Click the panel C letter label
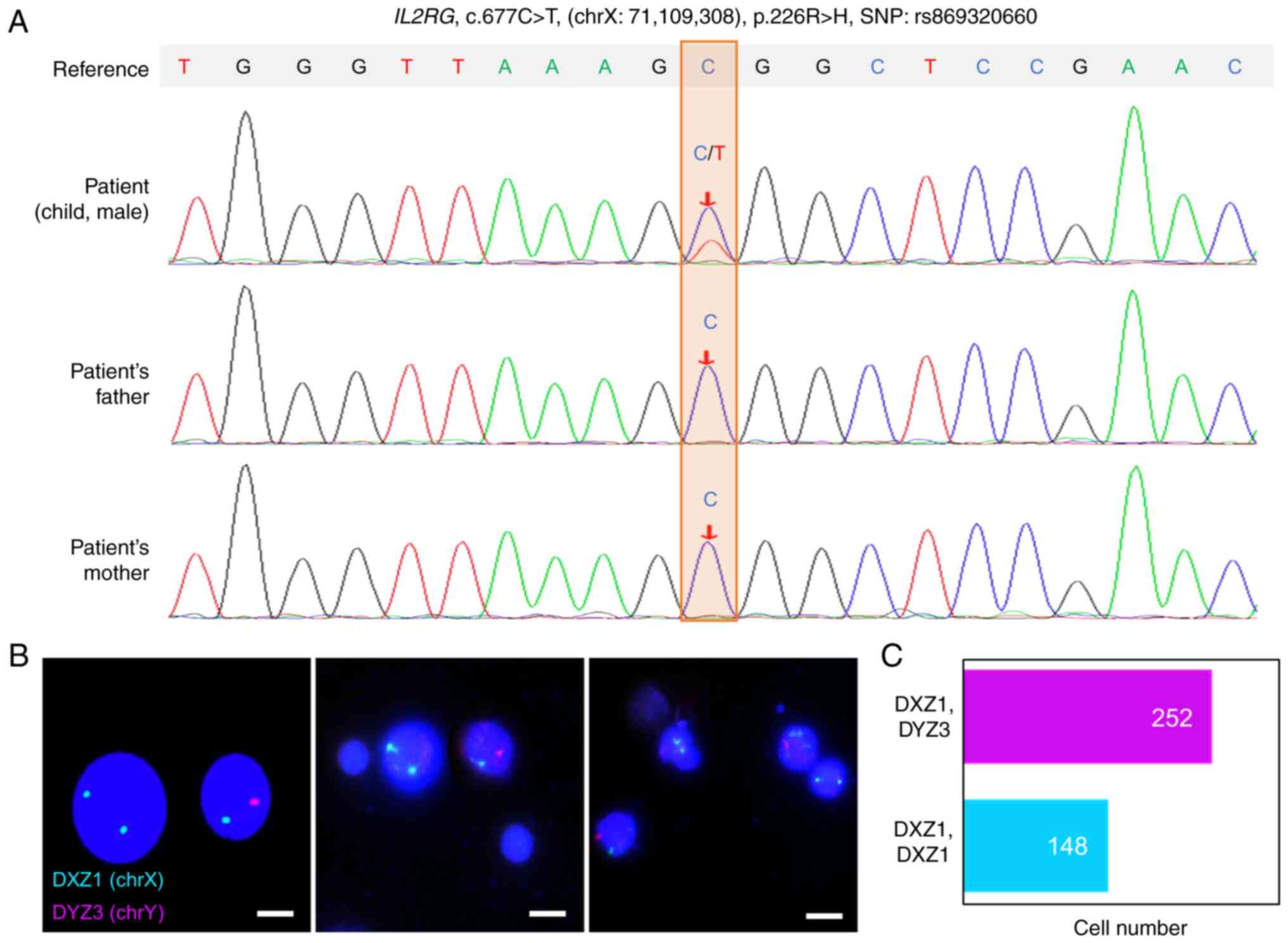Screen dimensions: 1288x943 [891, 656]
